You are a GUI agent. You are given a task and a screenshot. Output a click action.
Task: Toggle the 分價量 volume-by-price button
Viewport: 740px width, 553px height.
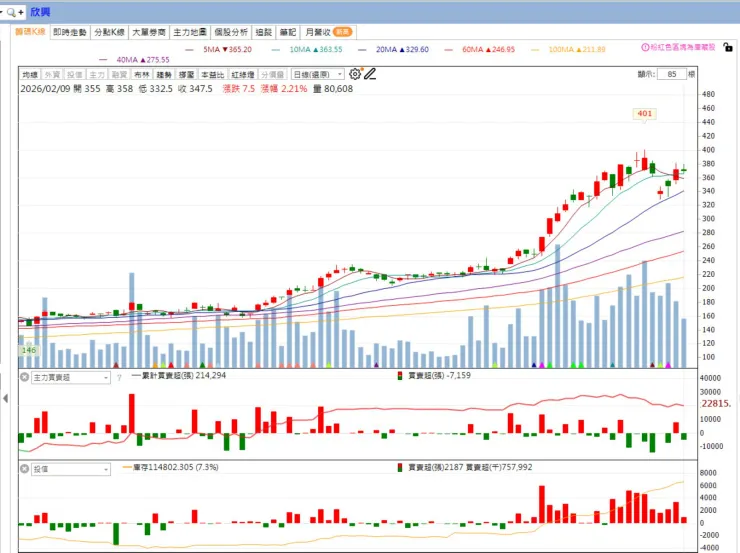pyautogui.click(x=272, y=75)
